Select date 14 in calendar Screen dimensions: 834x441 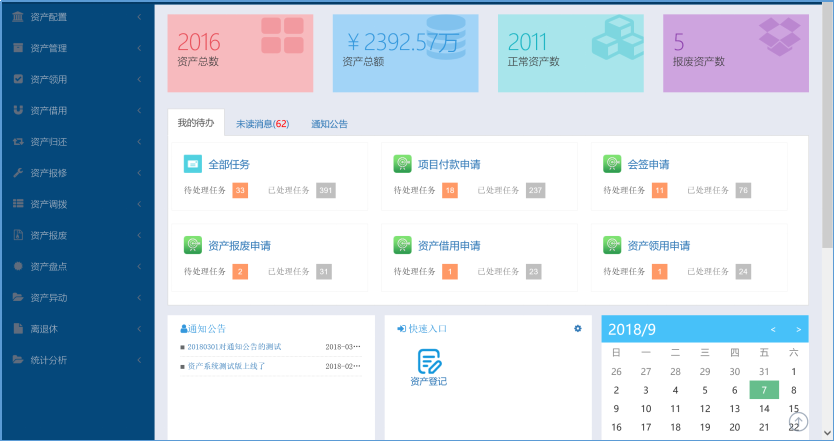pyautogui.click(x=764, y=409)
